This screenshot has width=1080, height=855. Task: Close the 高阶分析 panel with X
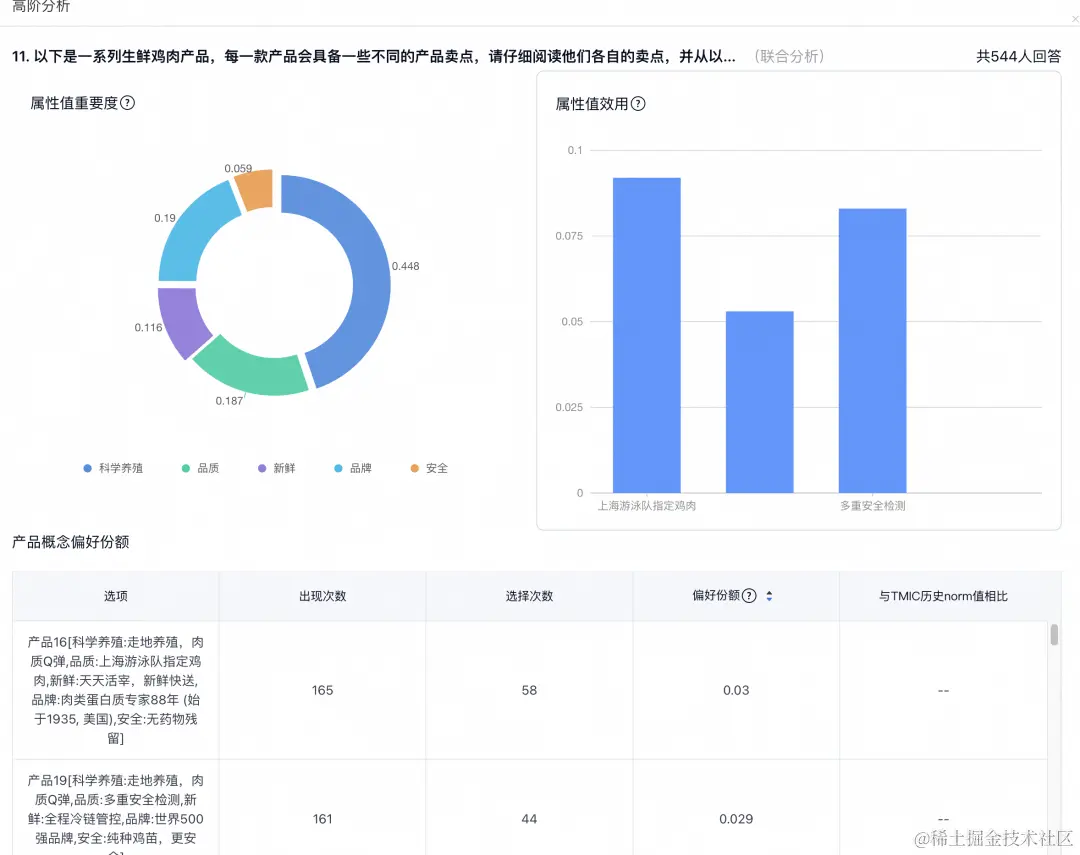tap(1074, 19)
